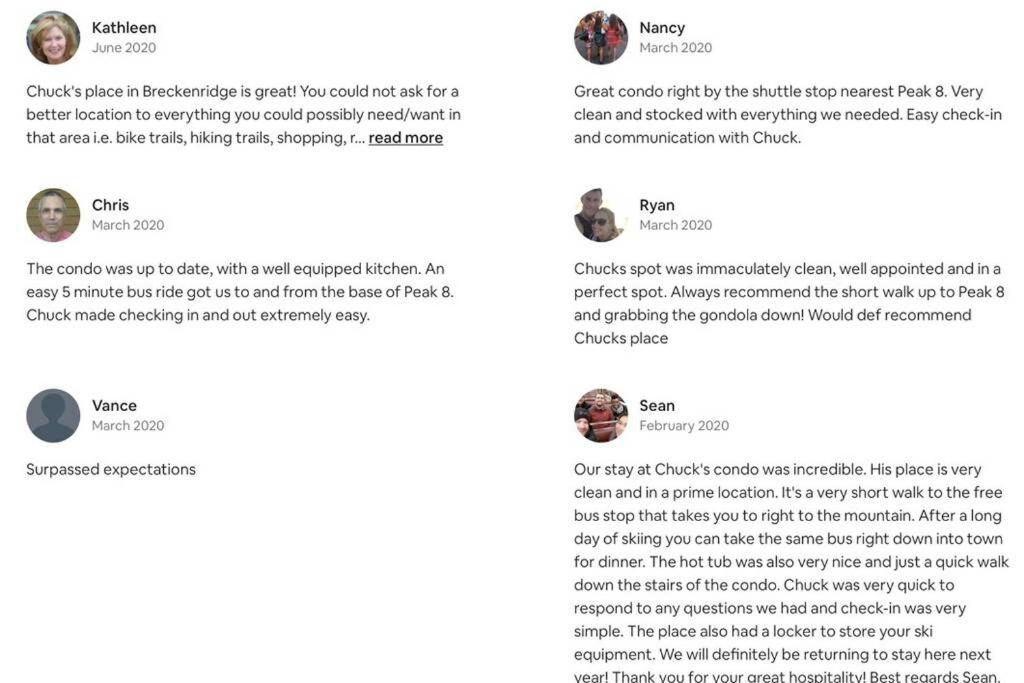Click the Surpassed expectations review text
This screenshot has height=683, width=1024.
(111, 469)
